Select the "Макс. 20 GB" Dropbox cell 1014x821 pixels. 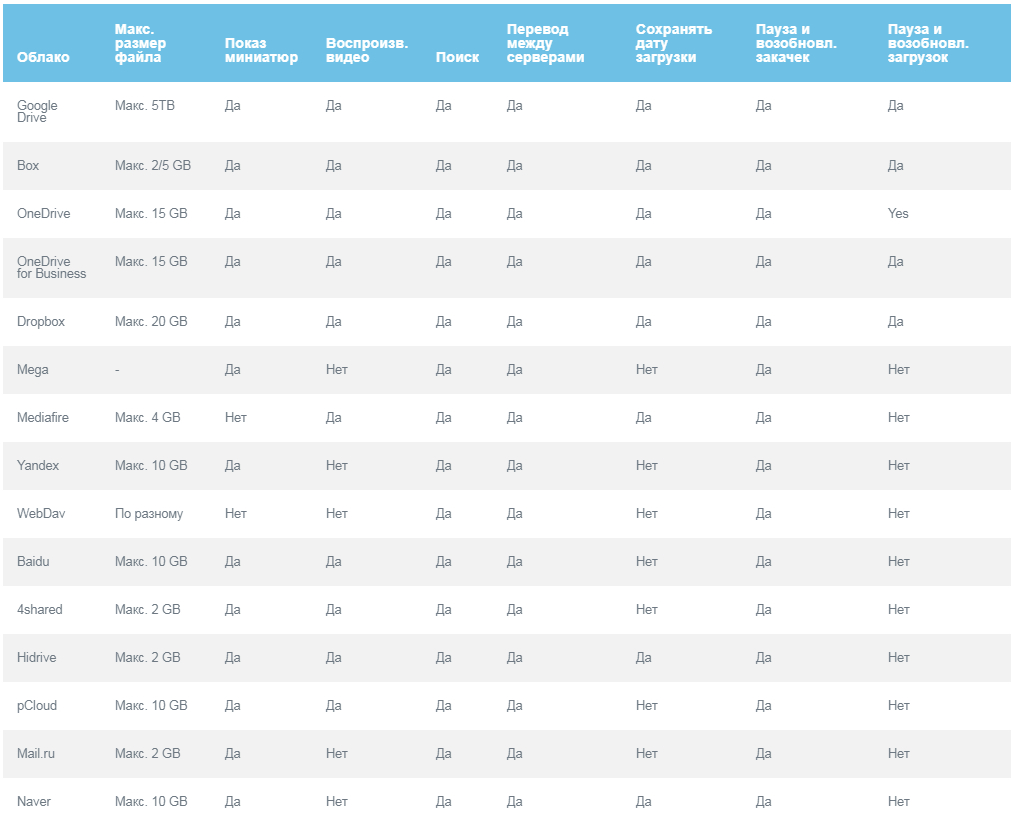(151, 321)
